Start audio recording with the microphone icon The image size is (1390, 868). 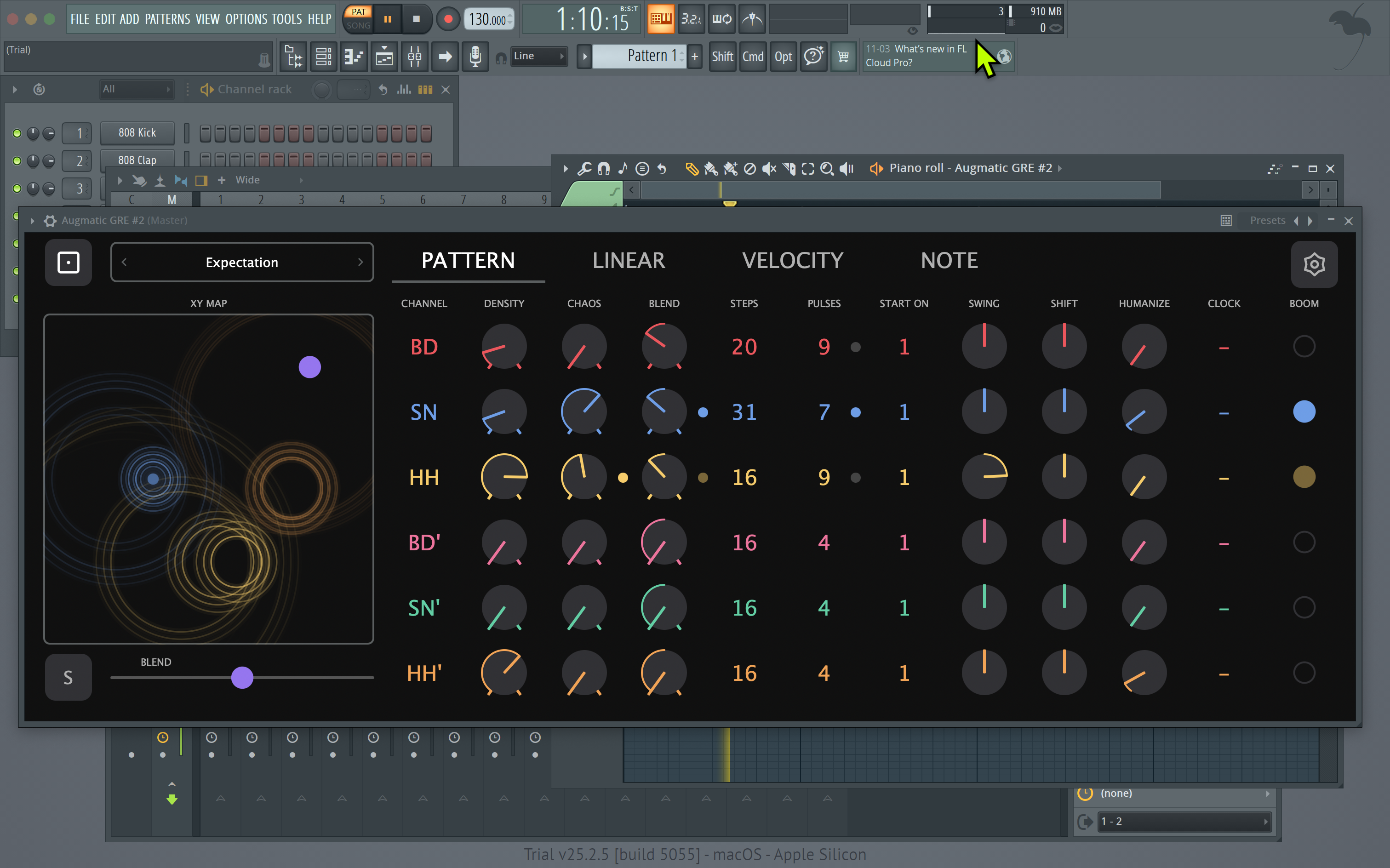[475, 56]
